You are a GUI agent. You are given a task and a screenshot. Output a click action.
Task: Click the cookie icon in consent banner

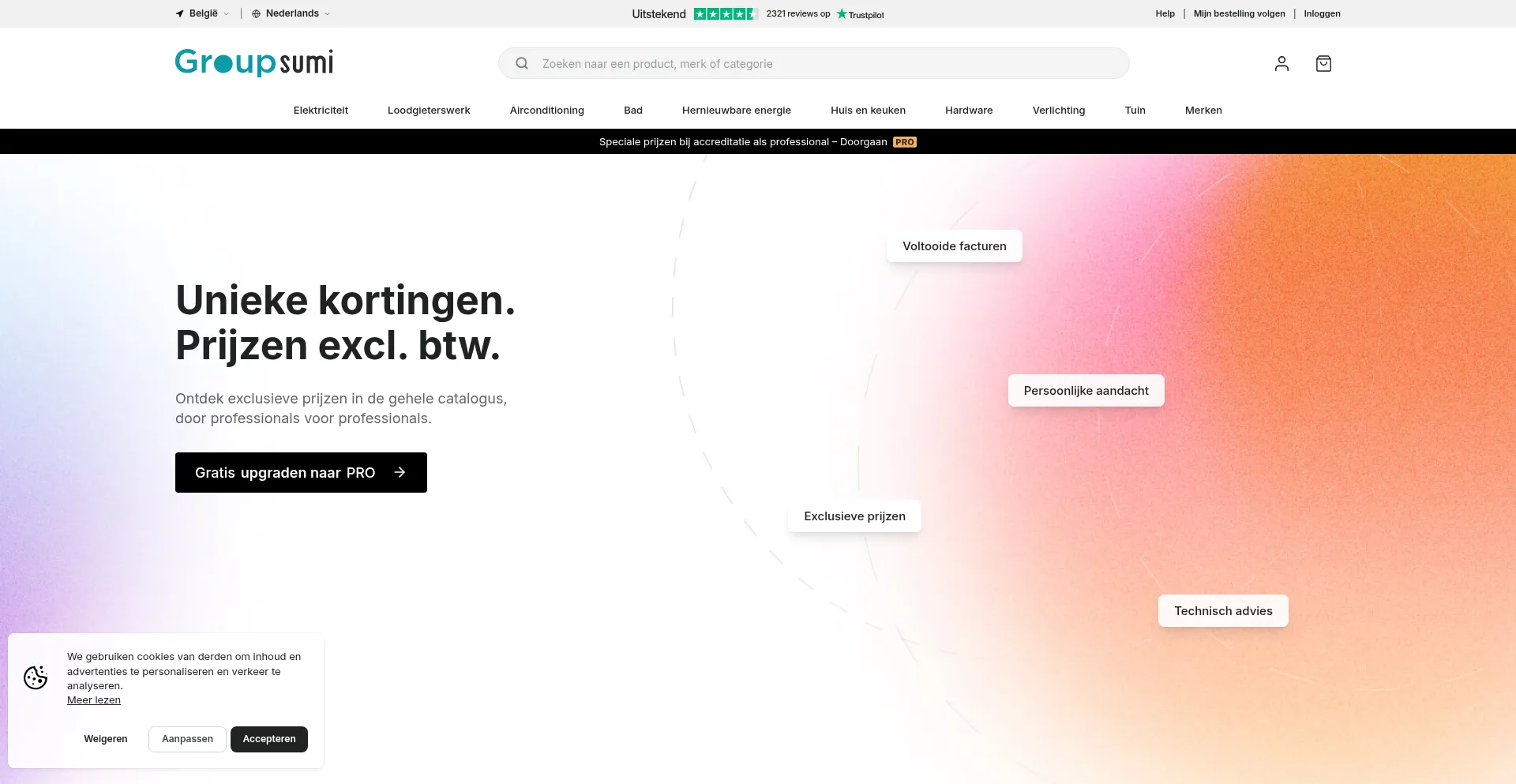[x=36, y=677]
